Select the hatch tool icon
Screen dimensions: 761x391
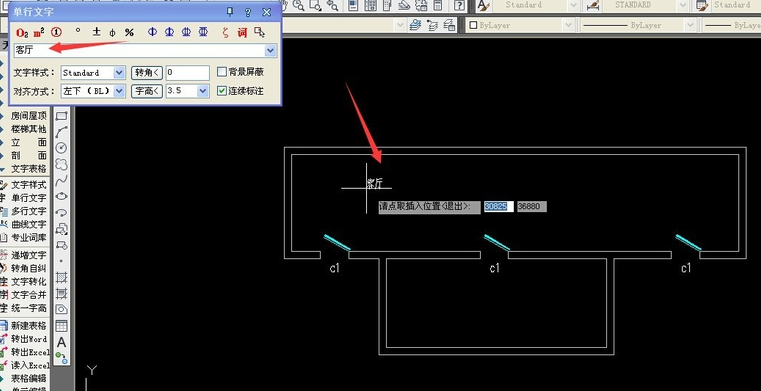pos(62,277)
